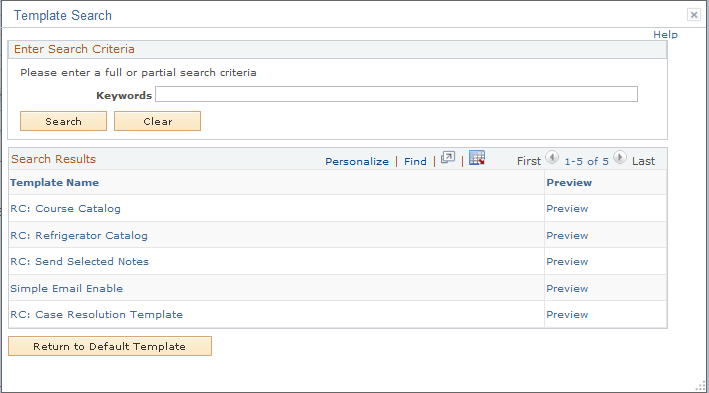Go to First results page
This screenshot has height=393, width=709.
pyautogui.click(x=529, y=161)
